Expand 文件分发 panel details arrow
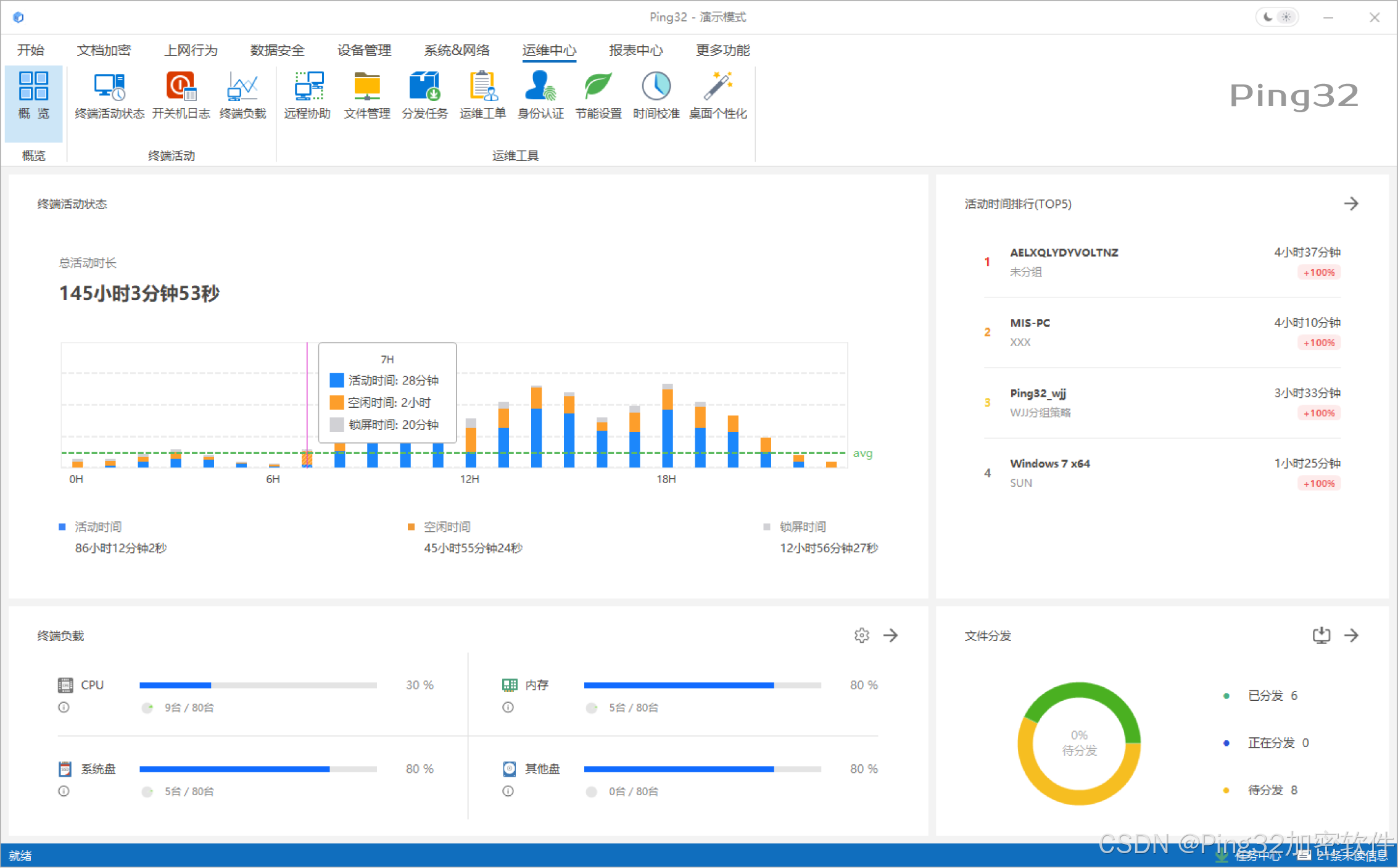The width and height of the screenshot is (1398, 868). pyautogui.click(x=1351, y=635)
